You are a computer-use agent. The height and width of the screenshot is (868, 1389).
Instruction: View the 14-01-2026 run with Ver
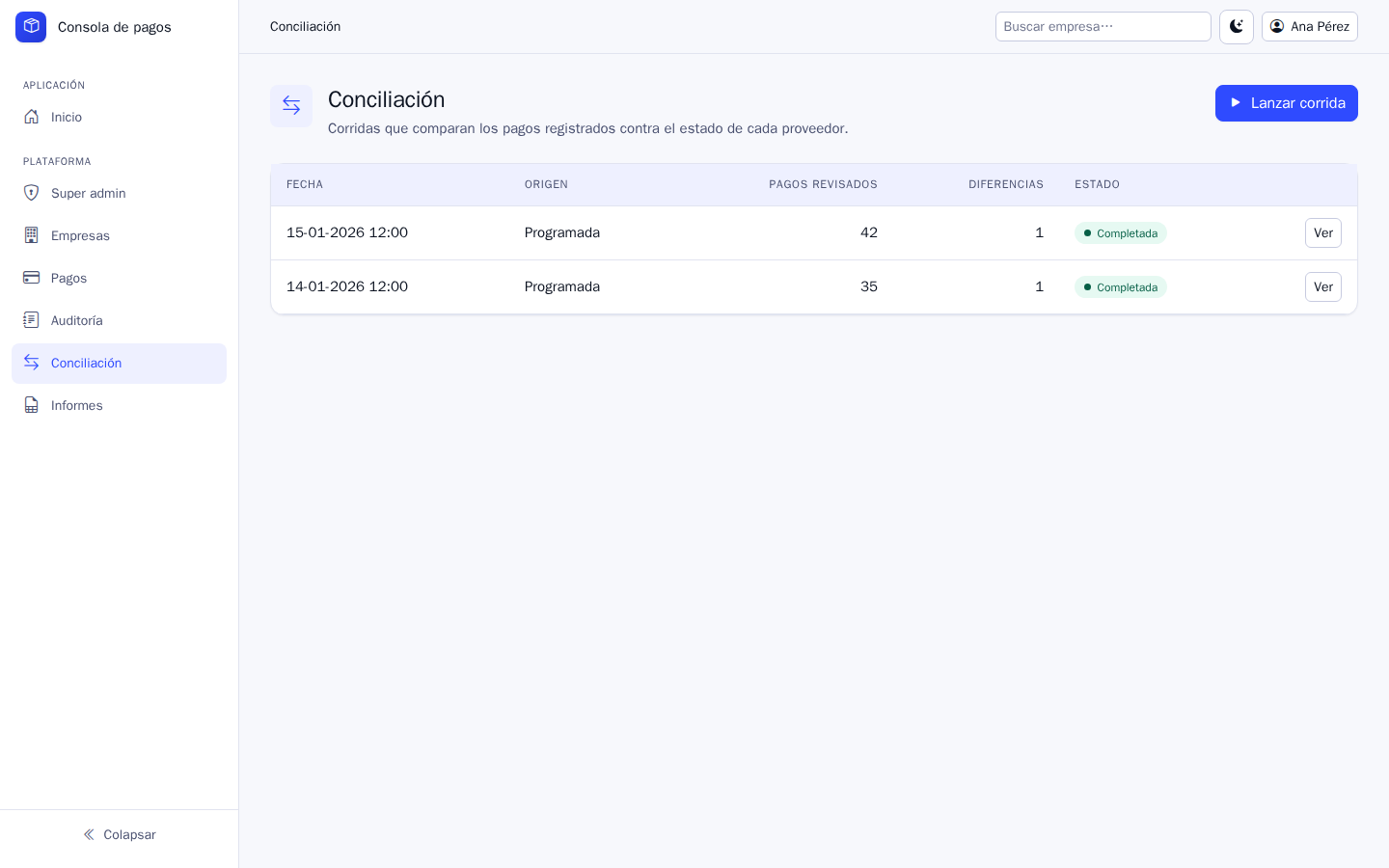click(1323, 286)
